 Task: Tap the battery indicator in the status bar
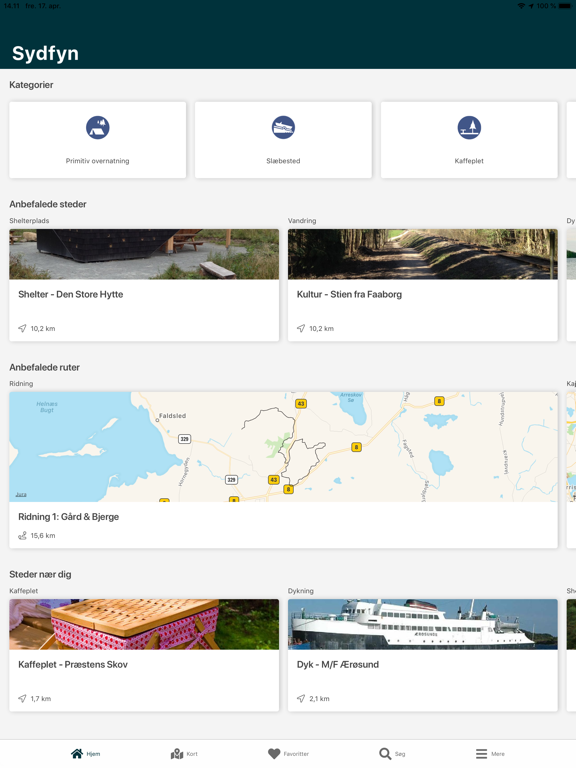pos(567,6)
